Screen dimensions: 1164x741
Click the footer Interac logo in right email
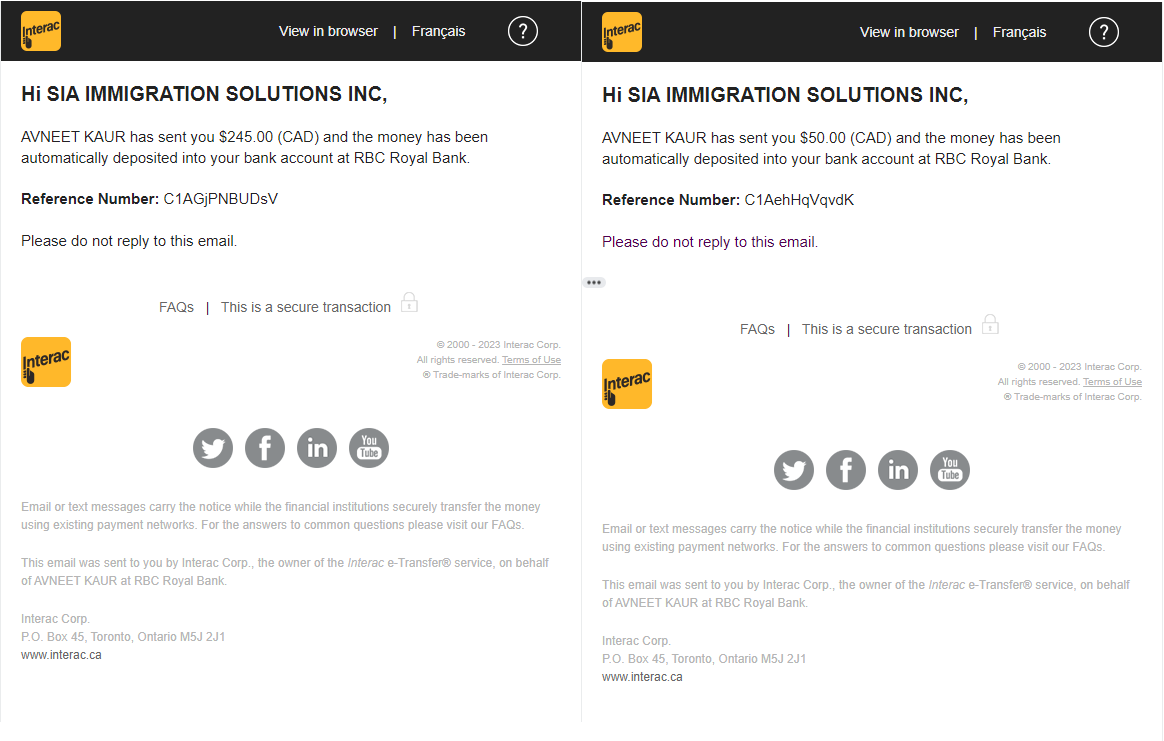(x=627, y=384)
